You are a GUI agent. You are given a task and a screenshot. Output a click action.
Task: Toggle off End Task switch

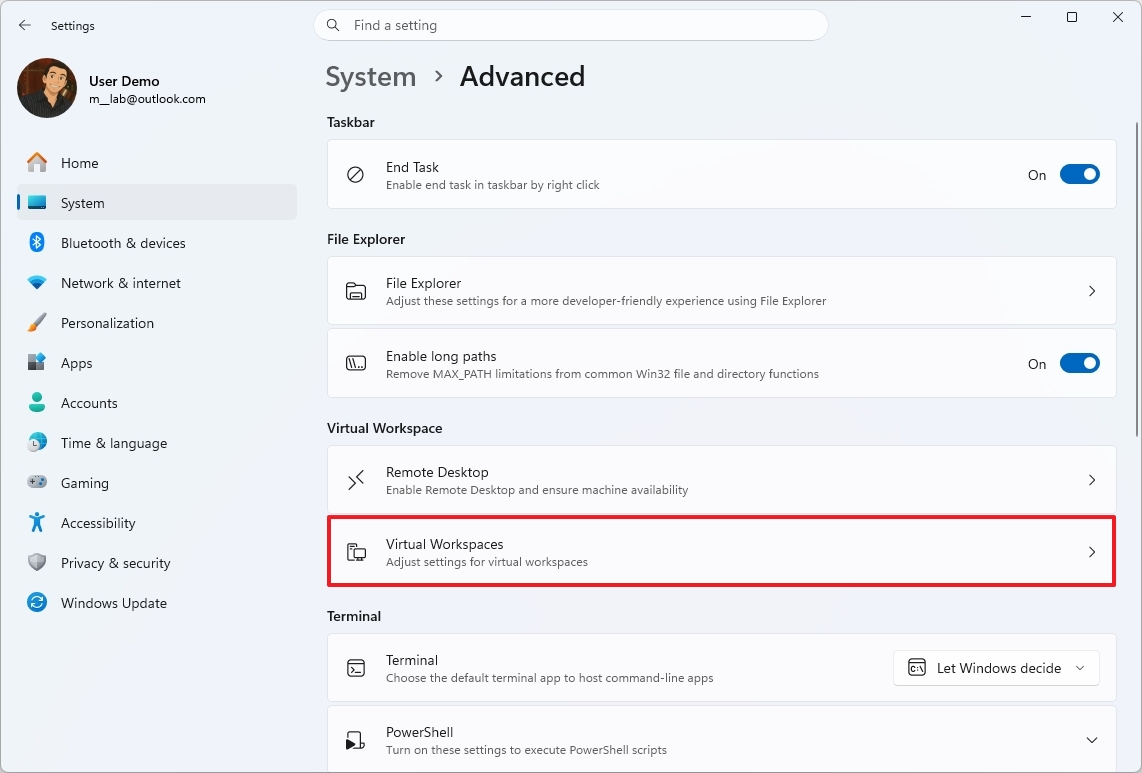pos(1080,174)
